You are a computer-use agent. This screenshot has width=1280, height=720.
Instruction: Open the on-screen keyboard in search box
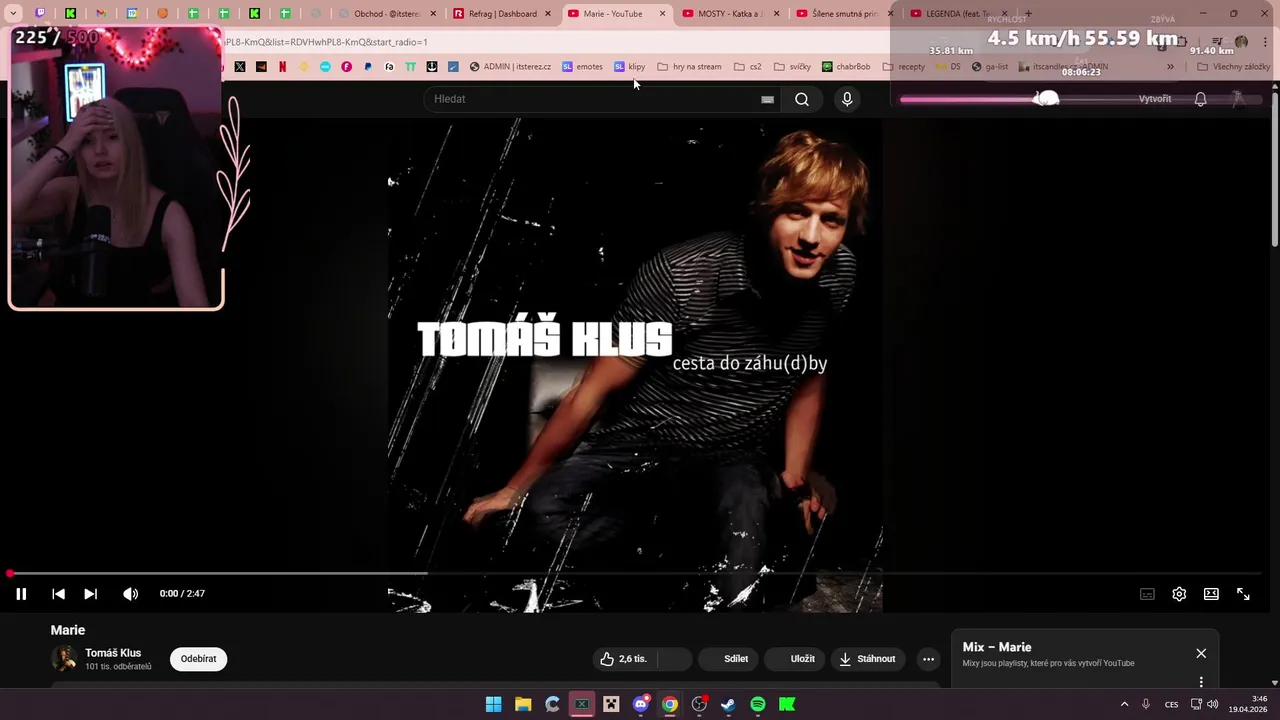pyautogui.click(x=767, y=99)
